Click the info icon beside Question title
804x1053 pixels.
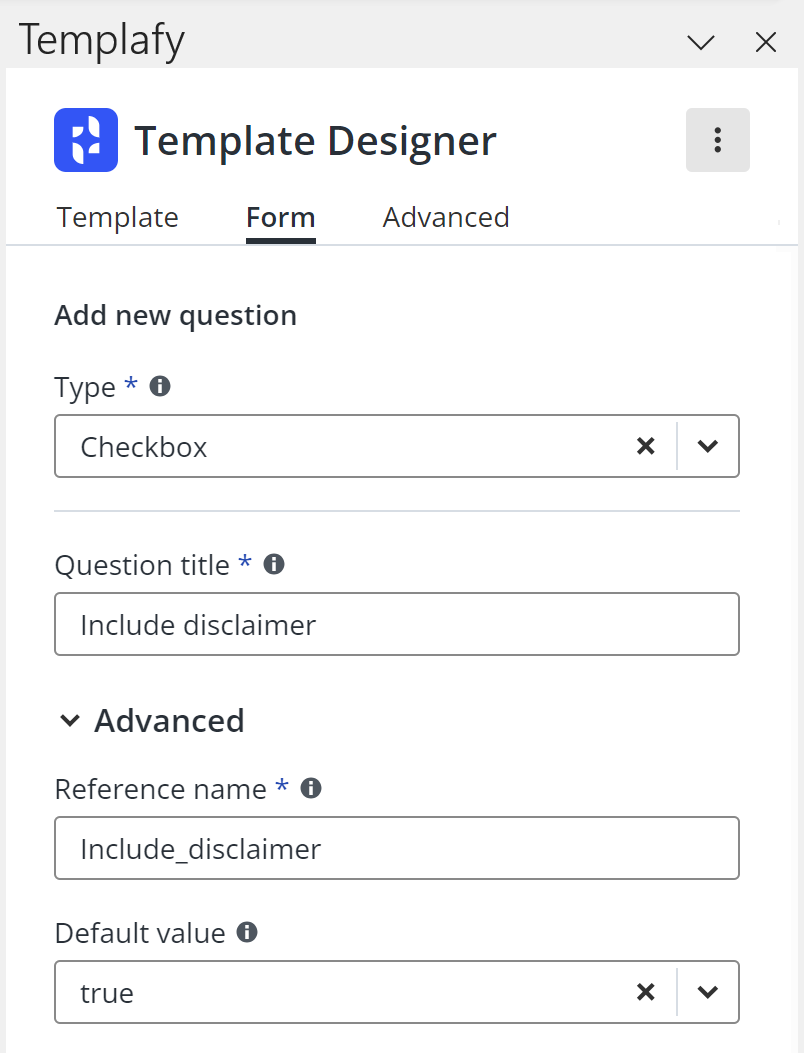pyautogui.click(x=273, y=564)
